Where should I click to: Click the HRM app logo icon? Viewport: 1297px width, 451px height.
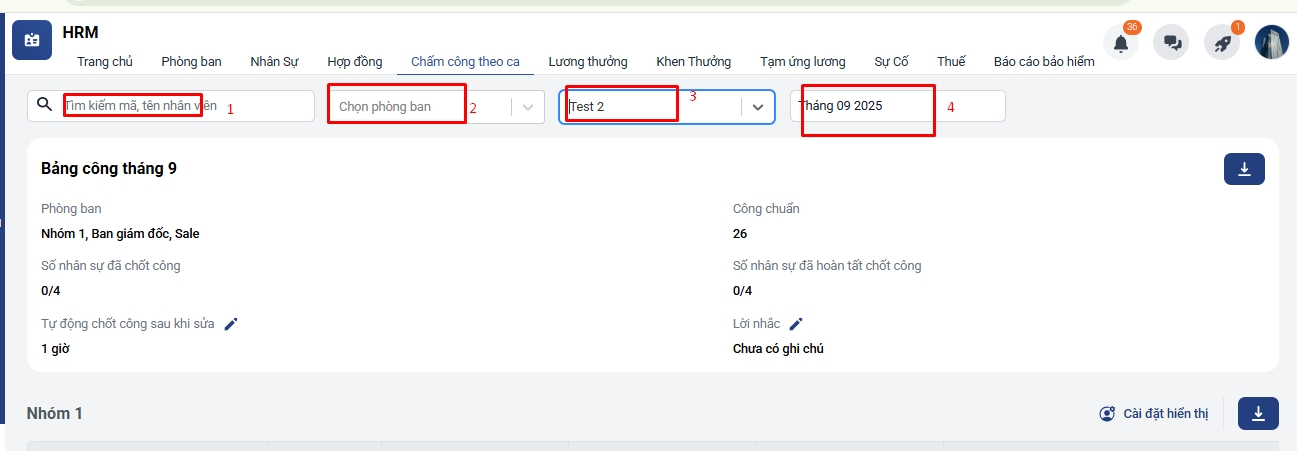[32, 41]
